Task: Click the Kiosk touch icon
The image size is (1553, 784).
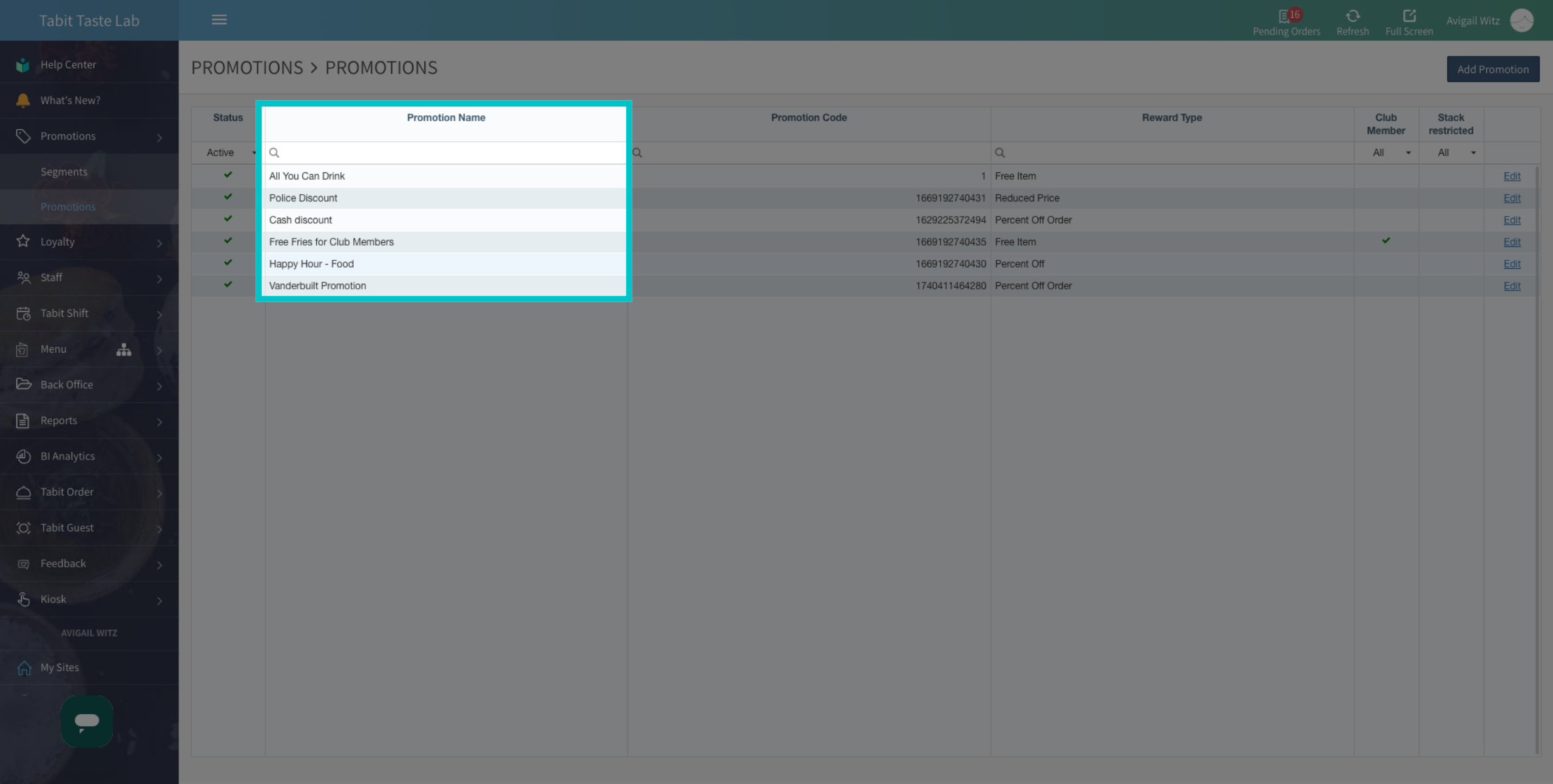Action: [23, 599]
